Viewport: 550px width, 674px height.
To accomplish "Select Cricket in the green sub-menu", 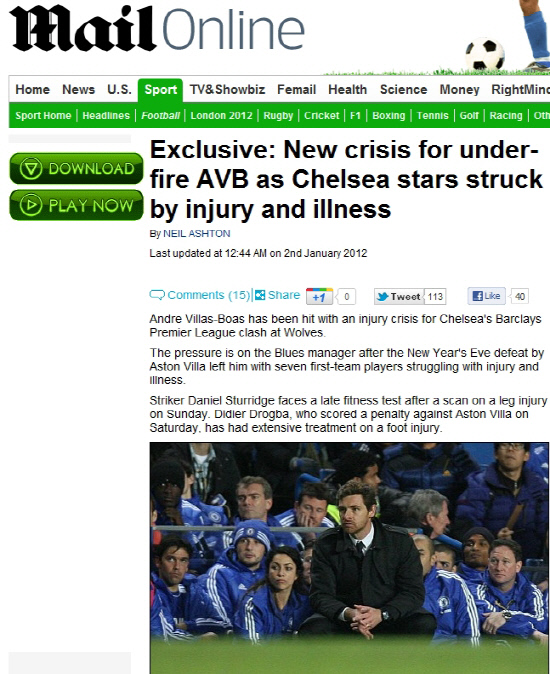I will [321, 116].
